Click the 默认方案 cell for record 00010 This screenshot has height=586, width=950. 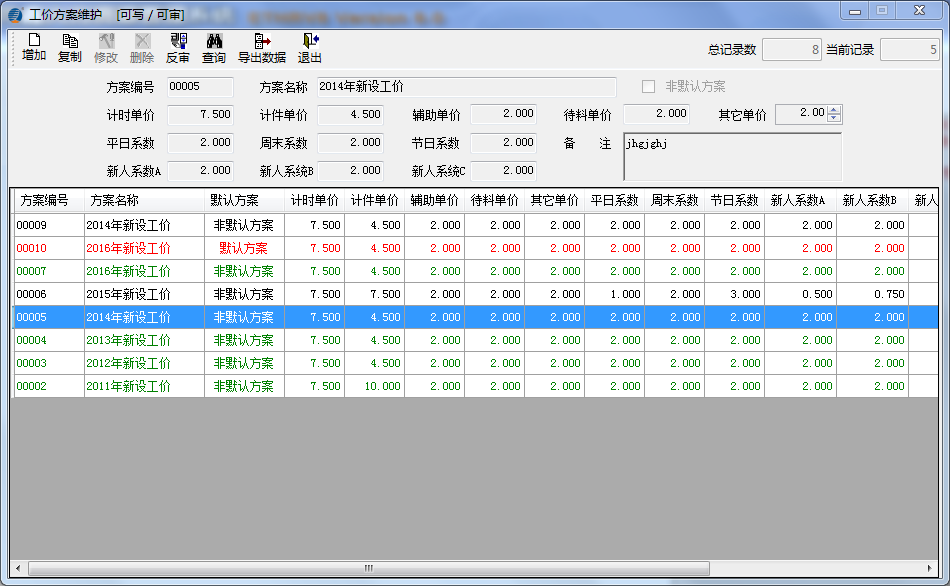click(243, 248)
